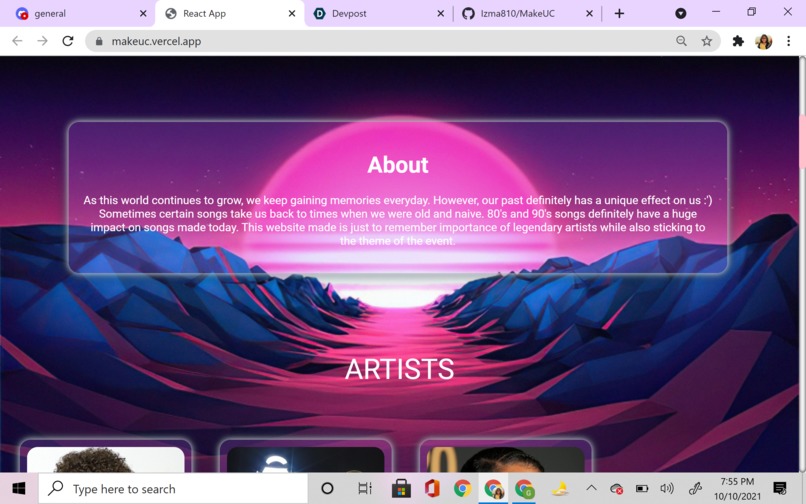Image resolution: width=806 pixels, height=504 pixels.
Task: Open Cortana circle icon
Action: 327,488
